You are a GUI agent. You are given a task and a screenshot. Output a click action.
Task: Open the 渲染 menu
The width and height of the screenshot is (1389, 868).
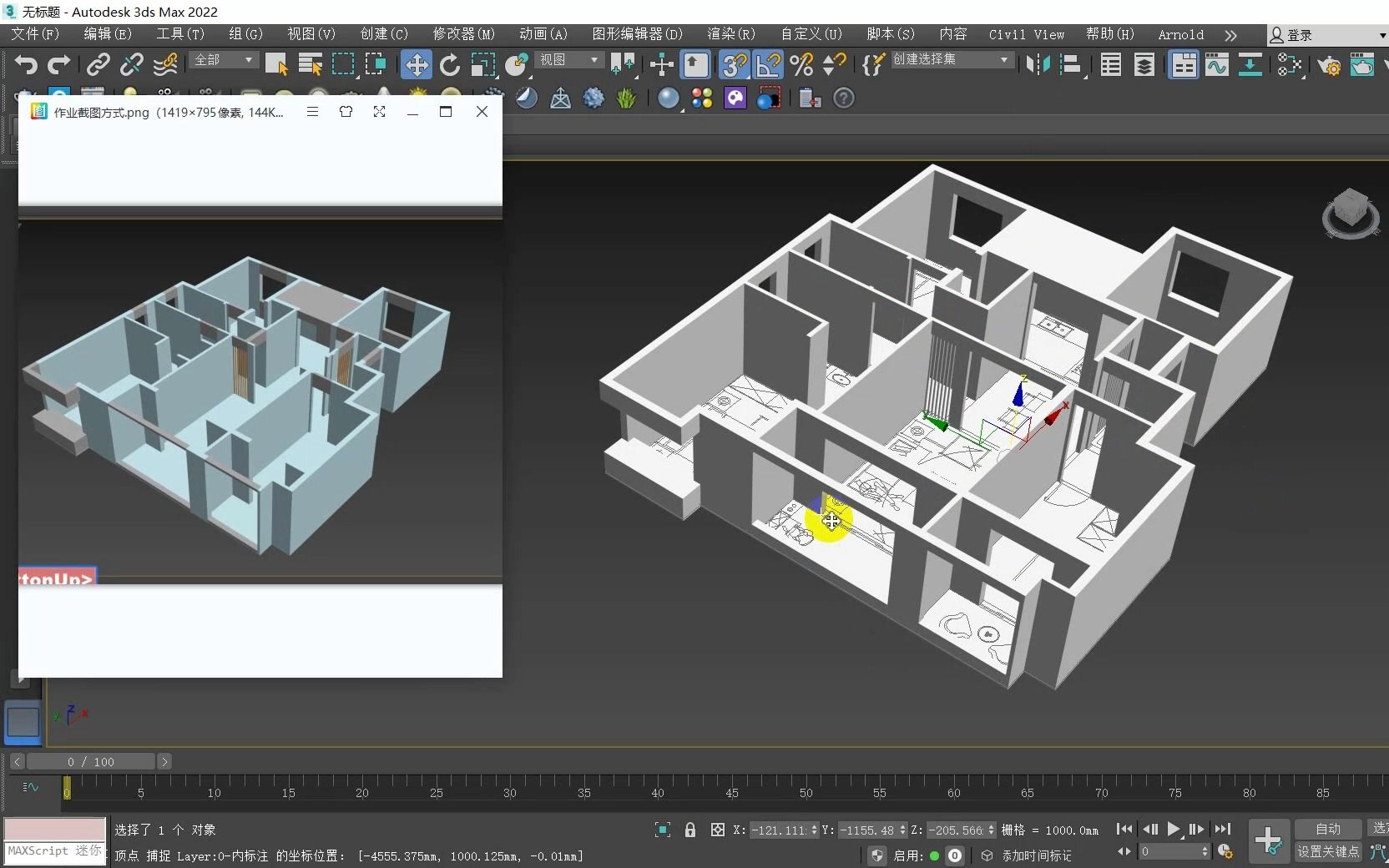click(730, 34)
